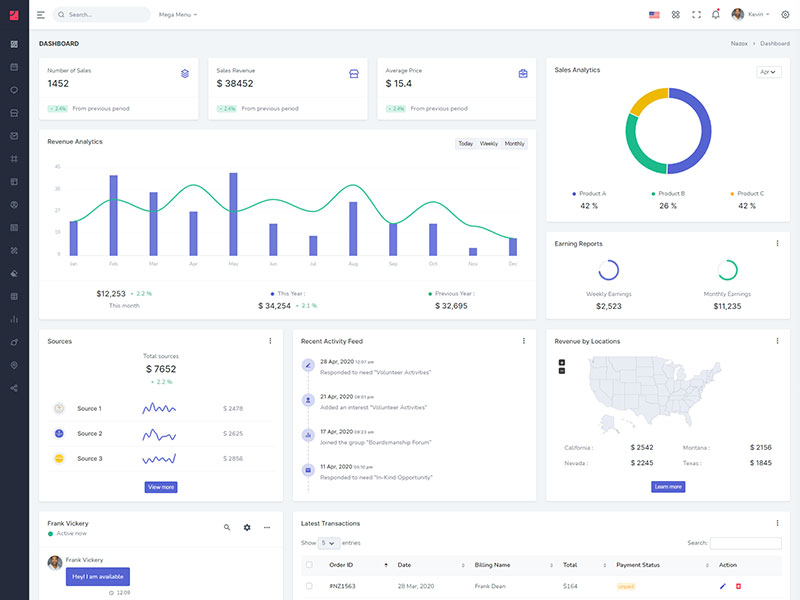Open the notifications bell

pos(715,15)
